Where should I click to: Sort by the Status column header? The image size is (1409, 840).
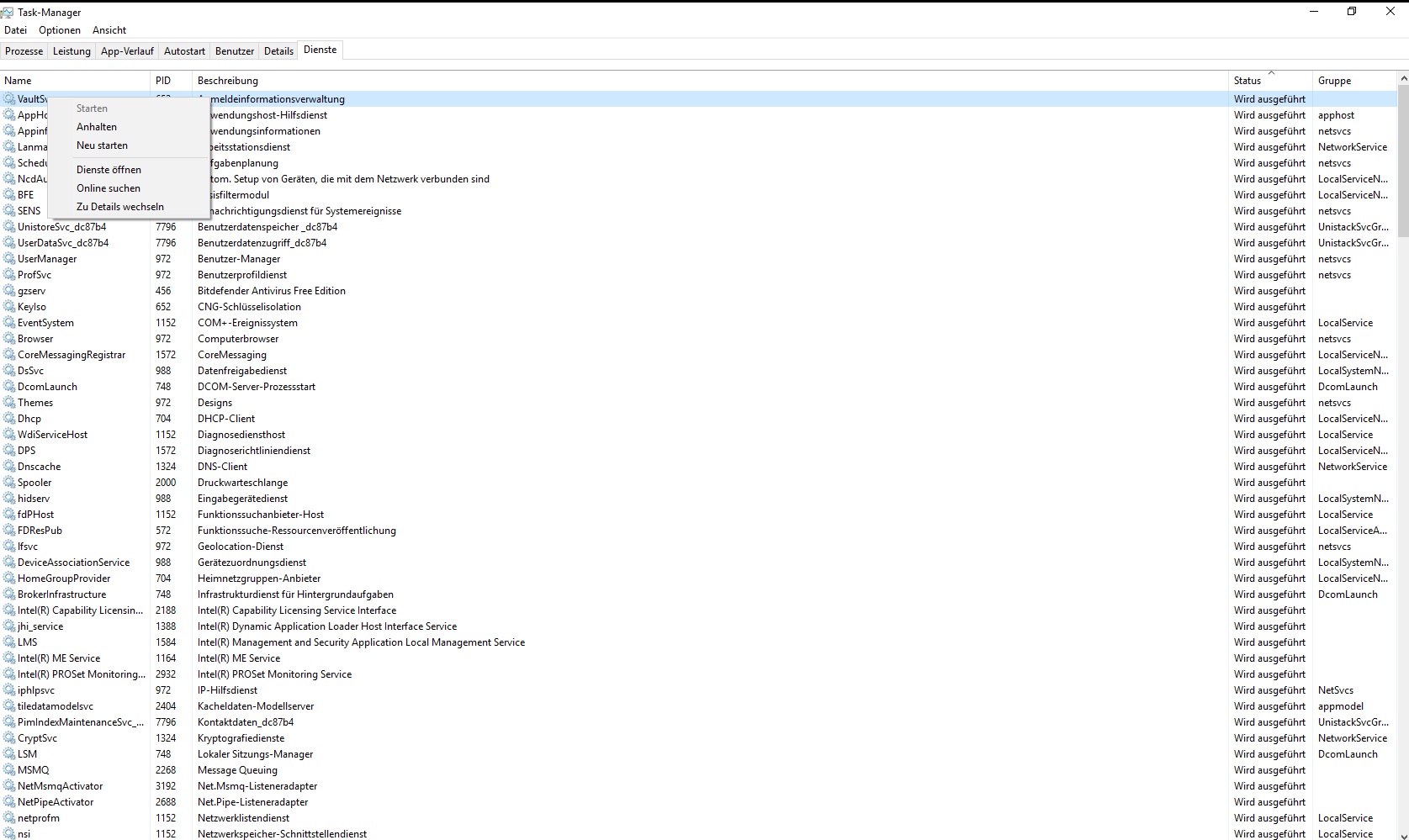[x=1271, y=81]
